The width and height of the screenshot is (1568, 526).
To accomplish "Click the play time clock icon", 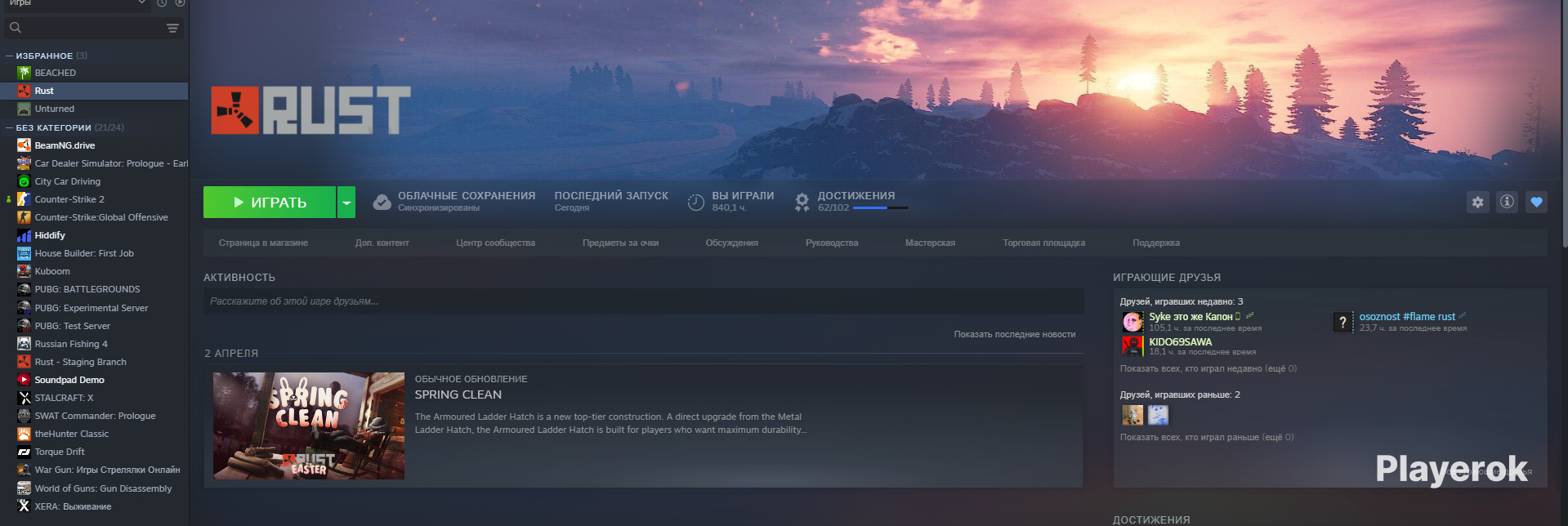I will pyautogui.click(x=695, y=203).
